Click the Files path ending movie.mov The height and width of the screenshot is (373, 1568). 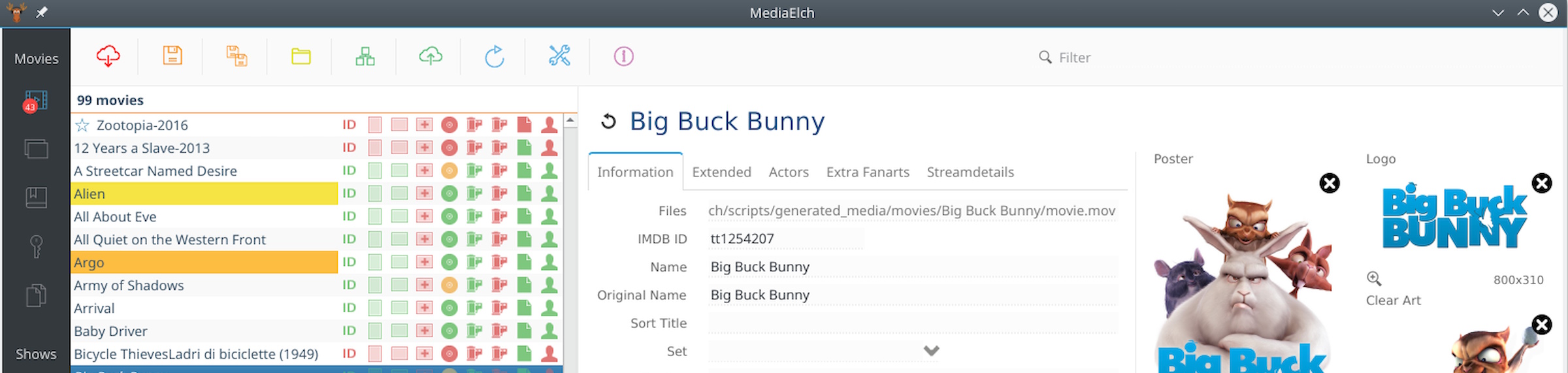point(912,210)
